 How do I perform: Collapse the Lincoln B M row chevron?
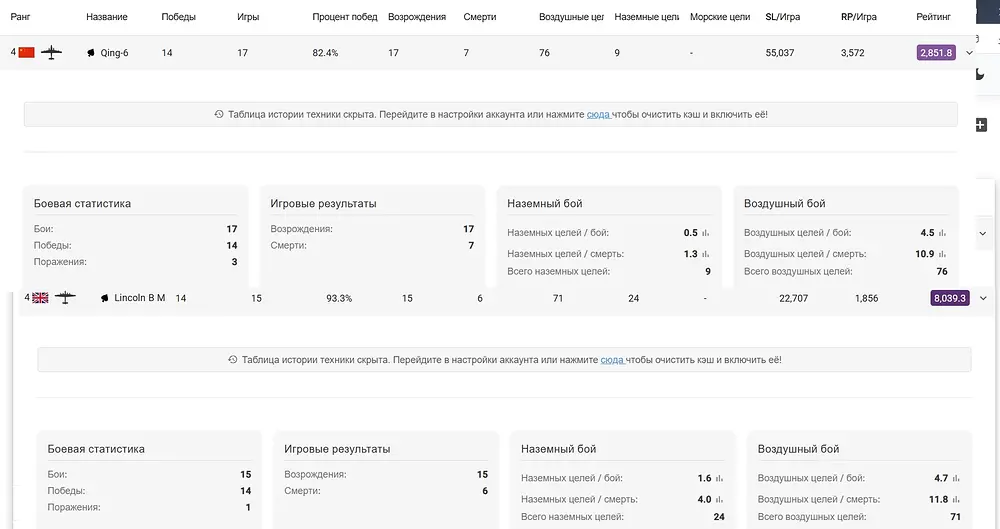983,298
